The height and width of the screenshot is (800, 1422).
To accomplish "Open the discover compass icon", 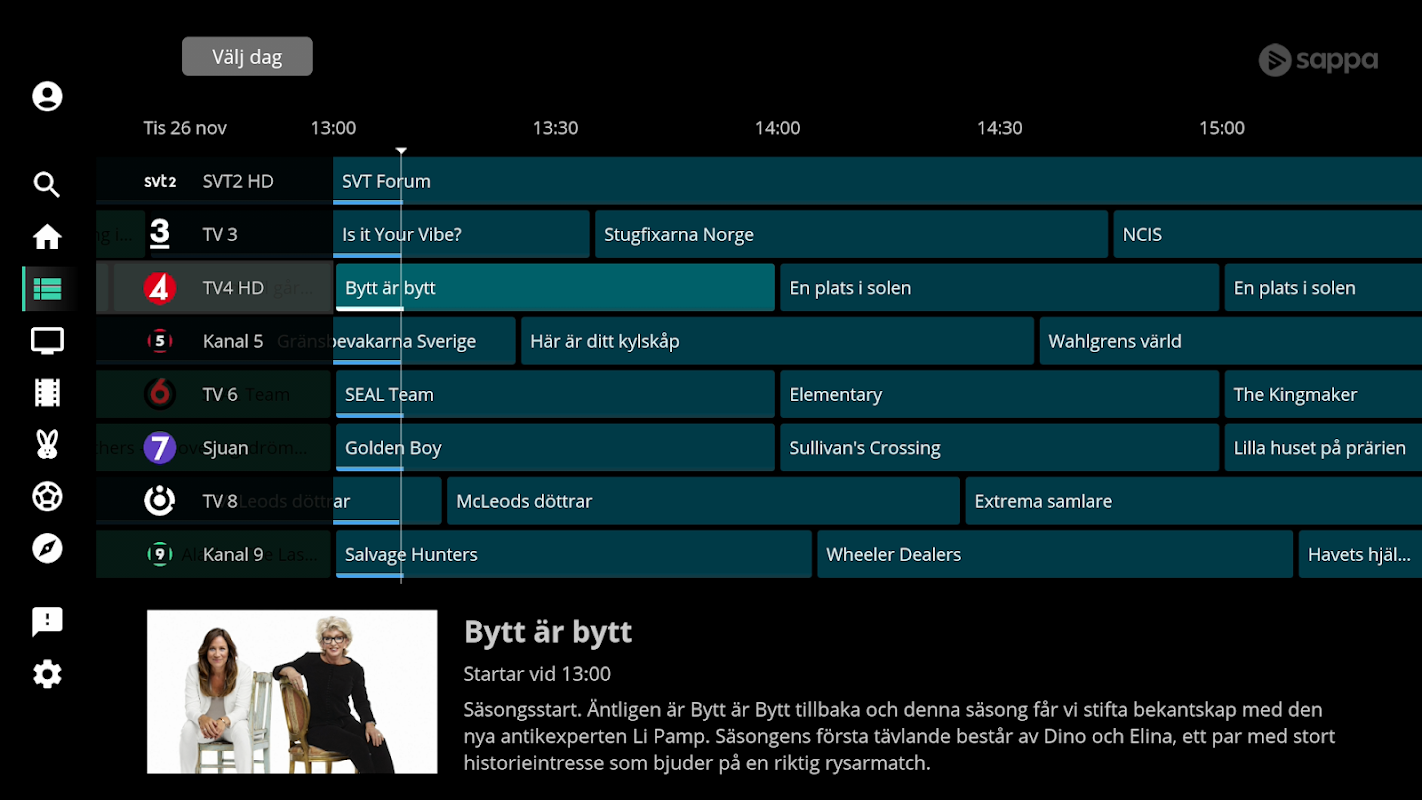I will (47, 548).
